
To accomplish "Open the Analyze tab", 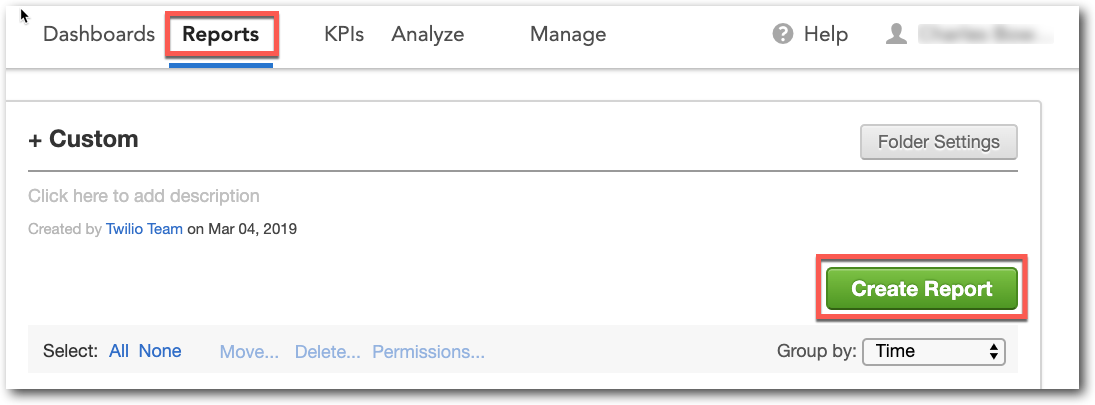I will coord(428,35).
